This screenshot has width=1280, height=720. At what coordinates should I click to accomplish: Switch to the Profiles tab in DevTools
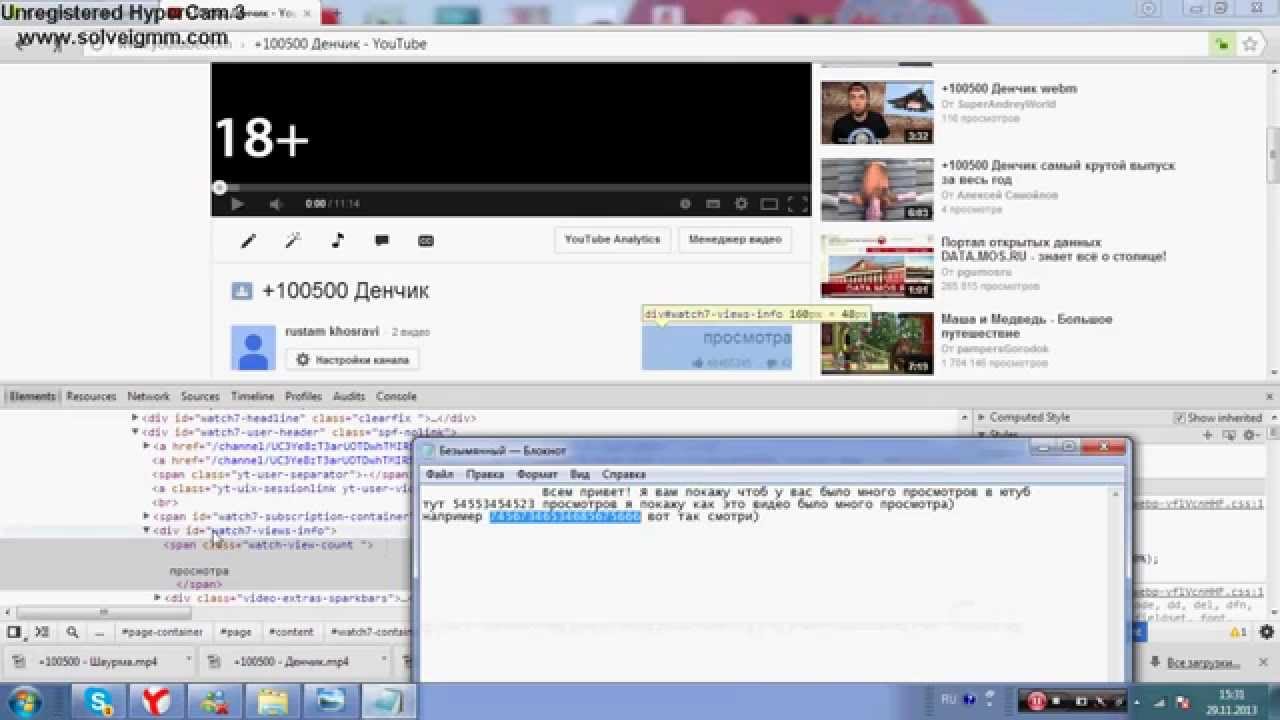pyautogui.click(x=303, y=396)
